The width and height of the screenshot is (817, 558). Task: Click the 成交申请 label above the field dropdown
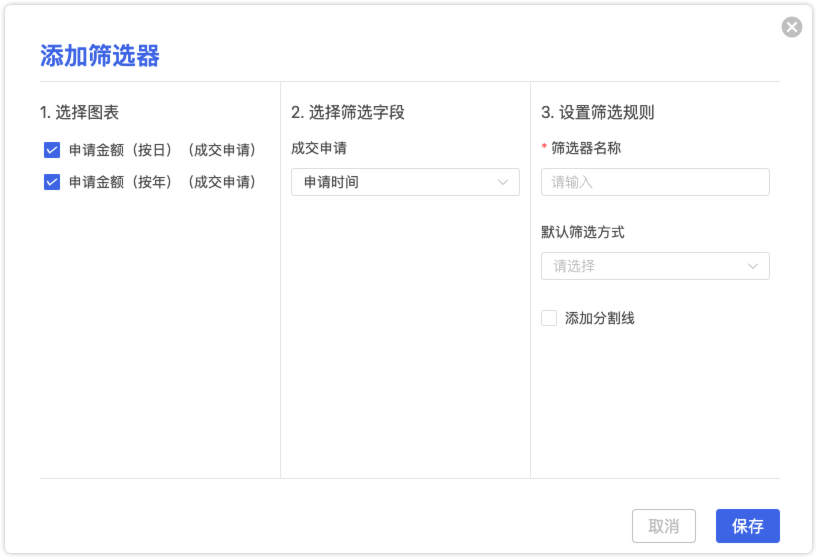319,148
